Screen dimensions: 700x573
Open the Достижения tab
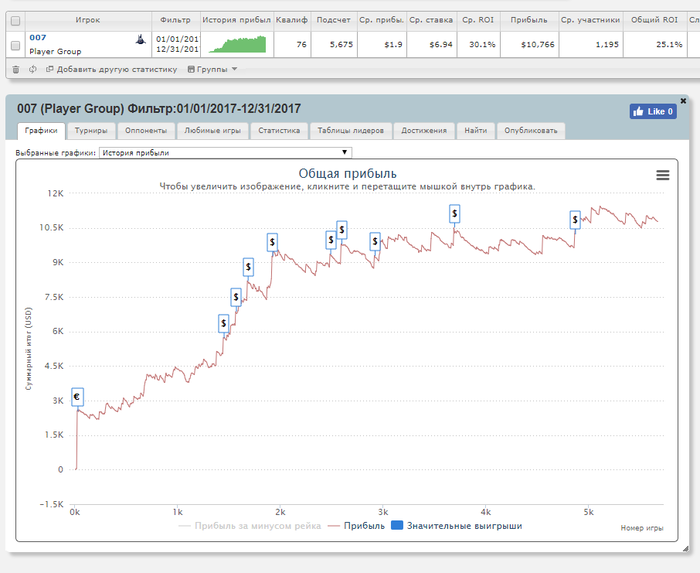[424, 131]
